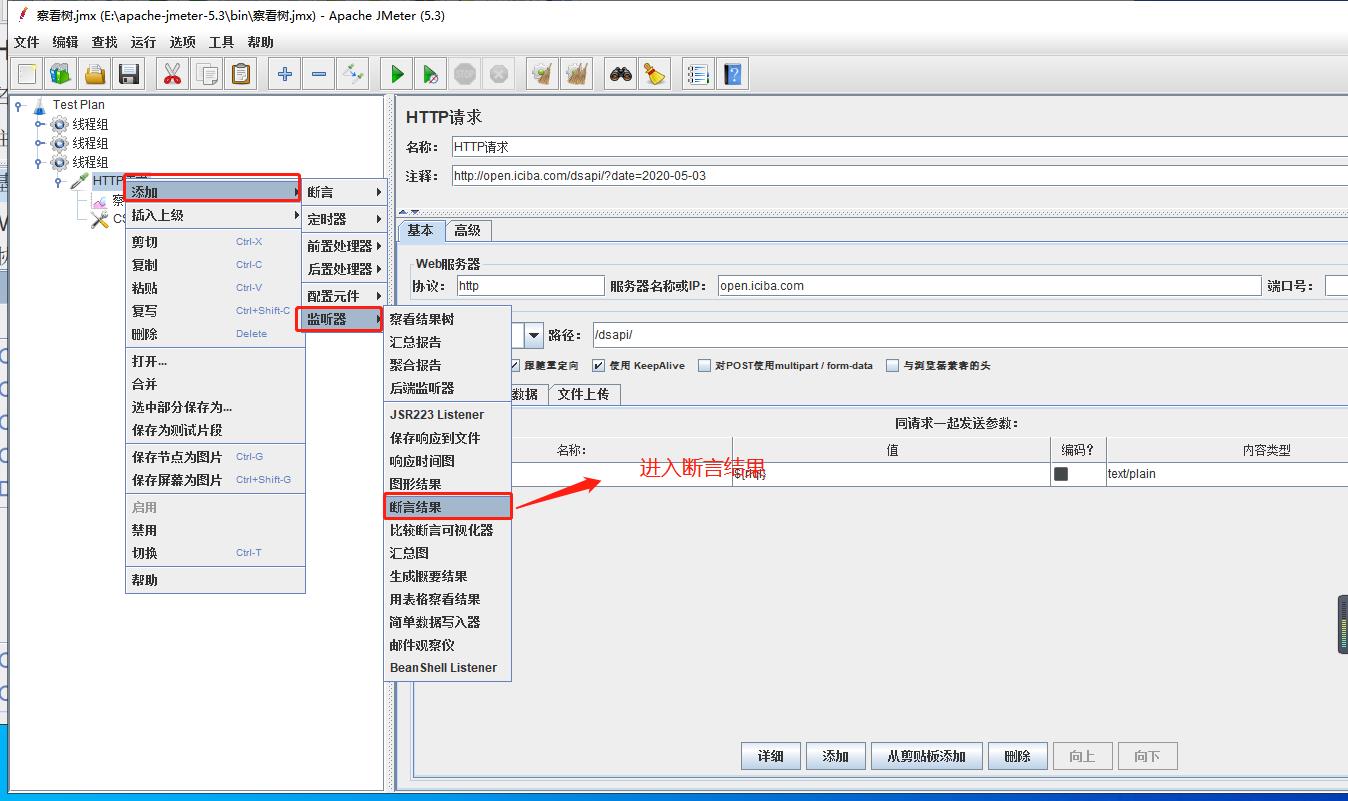Image resolution: width=1348 pixels, height=801 pixels.
Task: Click the New test plan toolbar icon
Action: click(27, 74)
